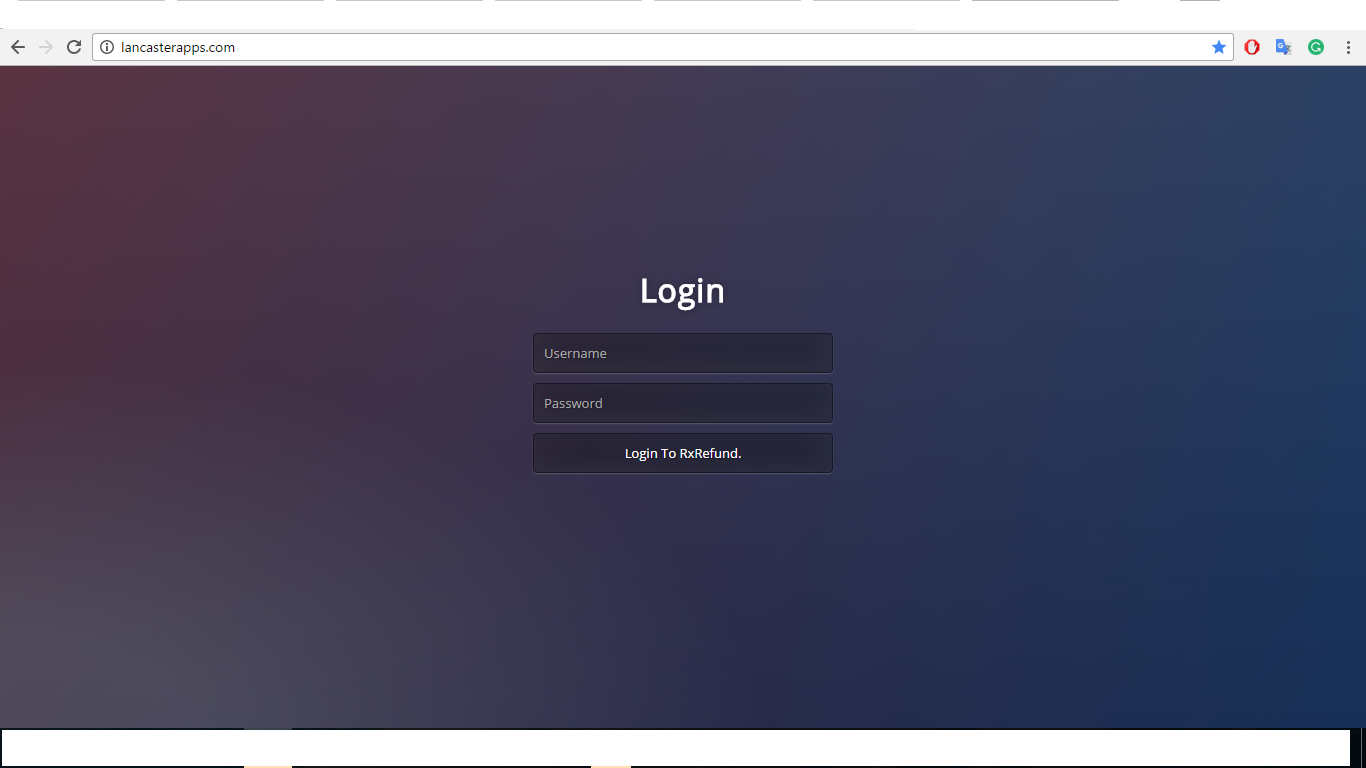Screen dimensions: 1366x768
Task: View site information icon in address bar
Action: (x=107, y=47)
